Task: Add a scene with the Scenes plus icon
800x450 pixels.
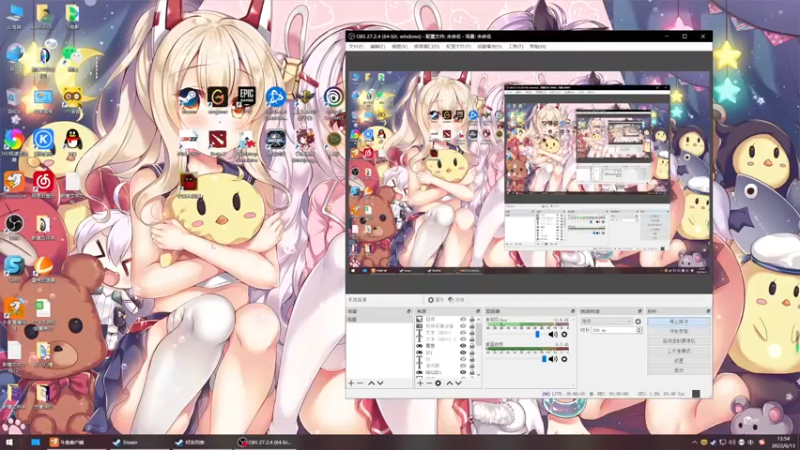Action: [x=351, y=383]
